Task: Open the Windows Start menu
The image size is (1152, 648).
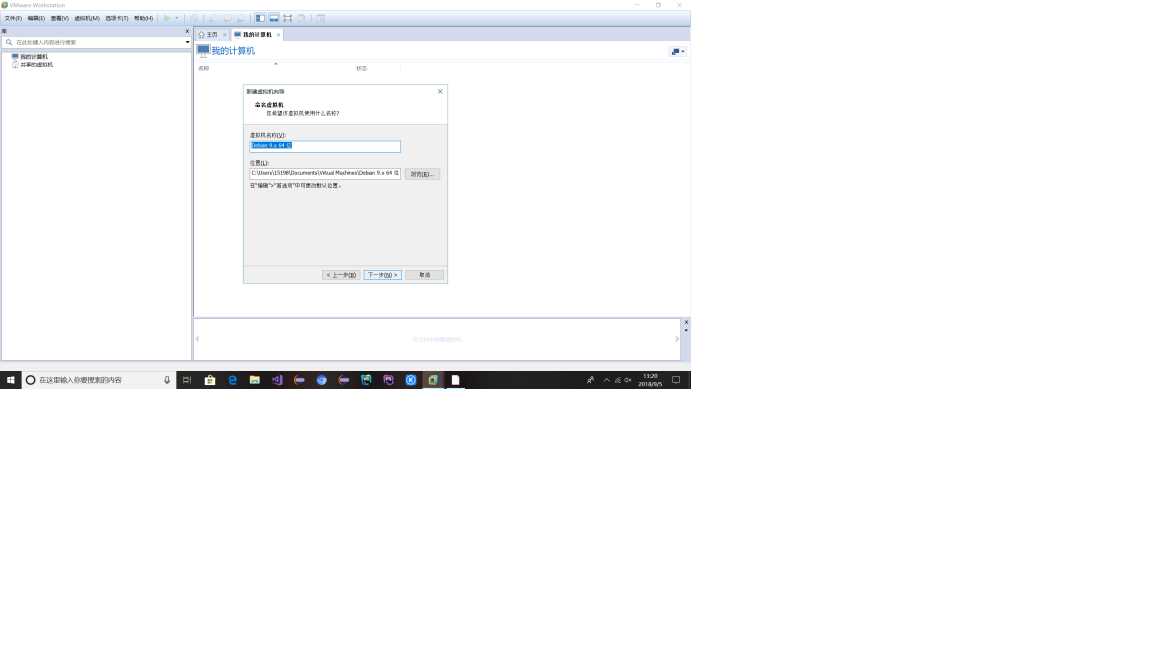Action: click(10, 380)
